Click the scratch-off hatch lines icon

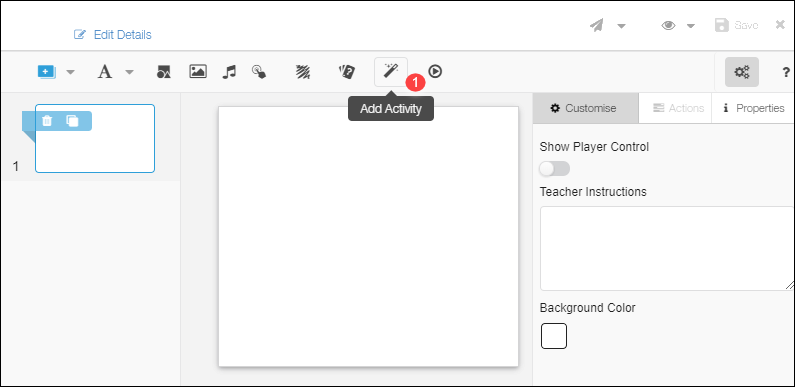303,72
